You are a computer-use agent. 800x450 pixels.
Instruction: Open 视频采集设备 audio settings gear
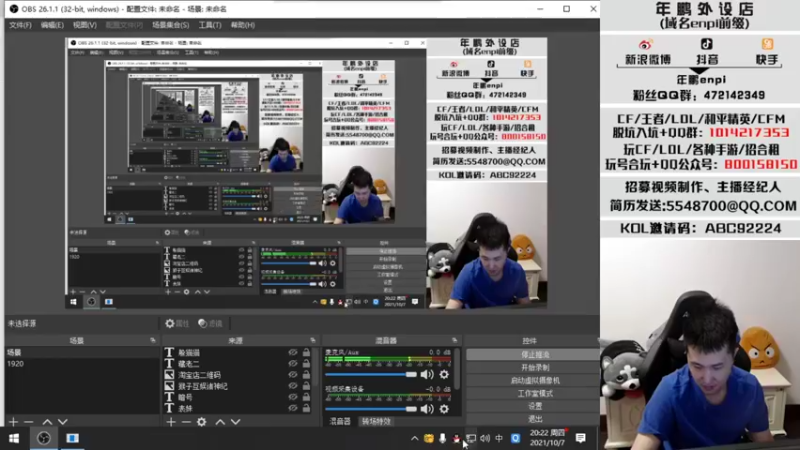[444, 409]
